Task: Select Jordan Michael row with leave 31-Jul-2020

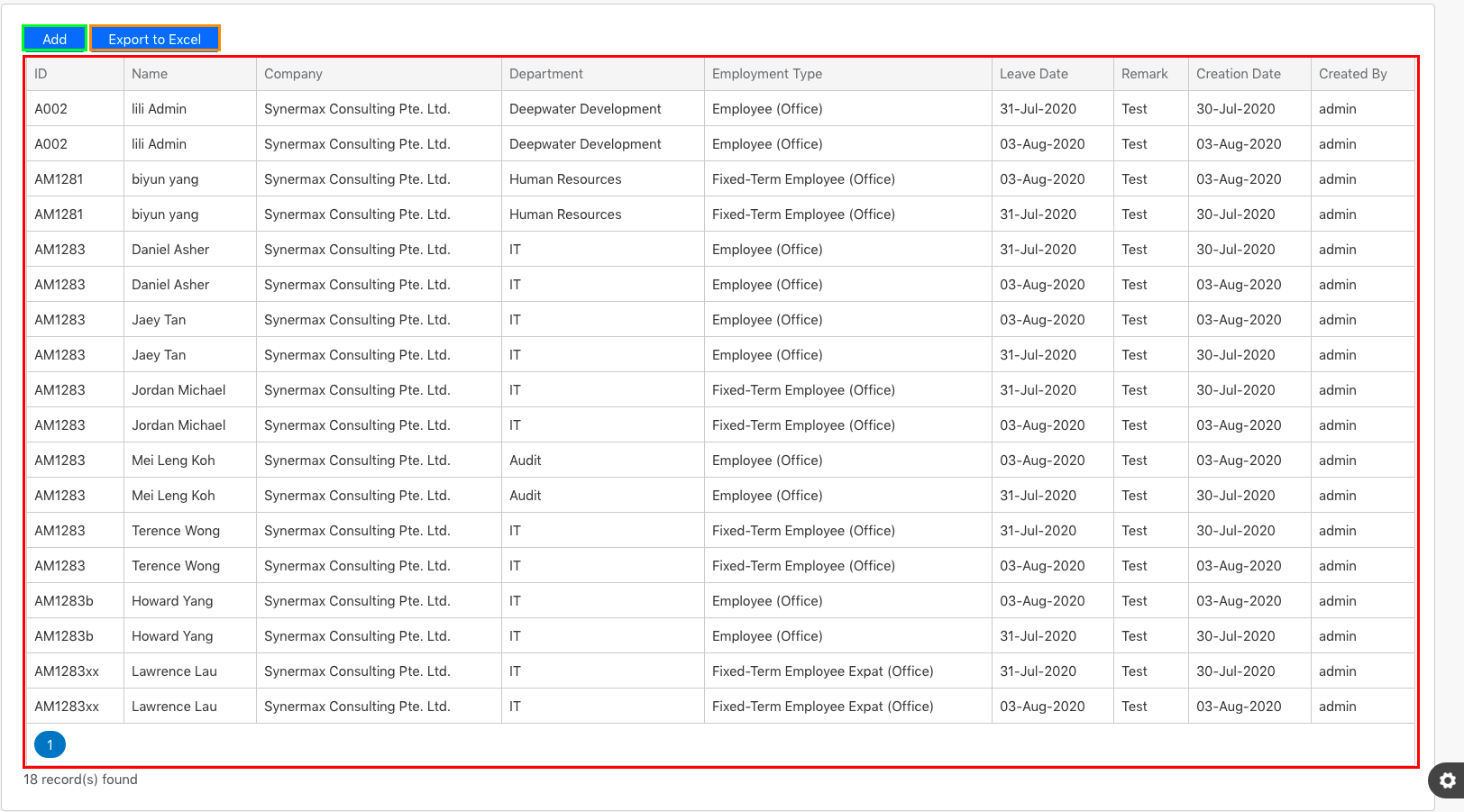Action: click(x=720, y=390)
